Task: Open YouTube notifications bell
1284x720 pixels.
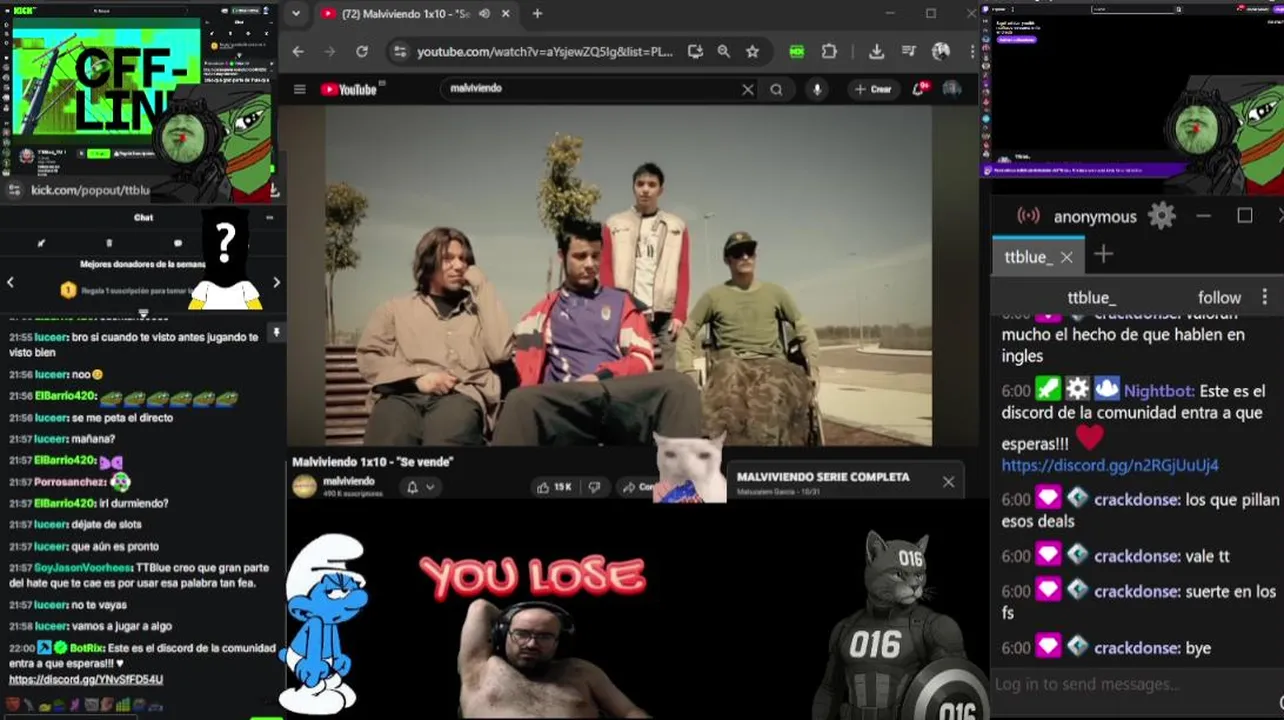Action: point(919,89)
